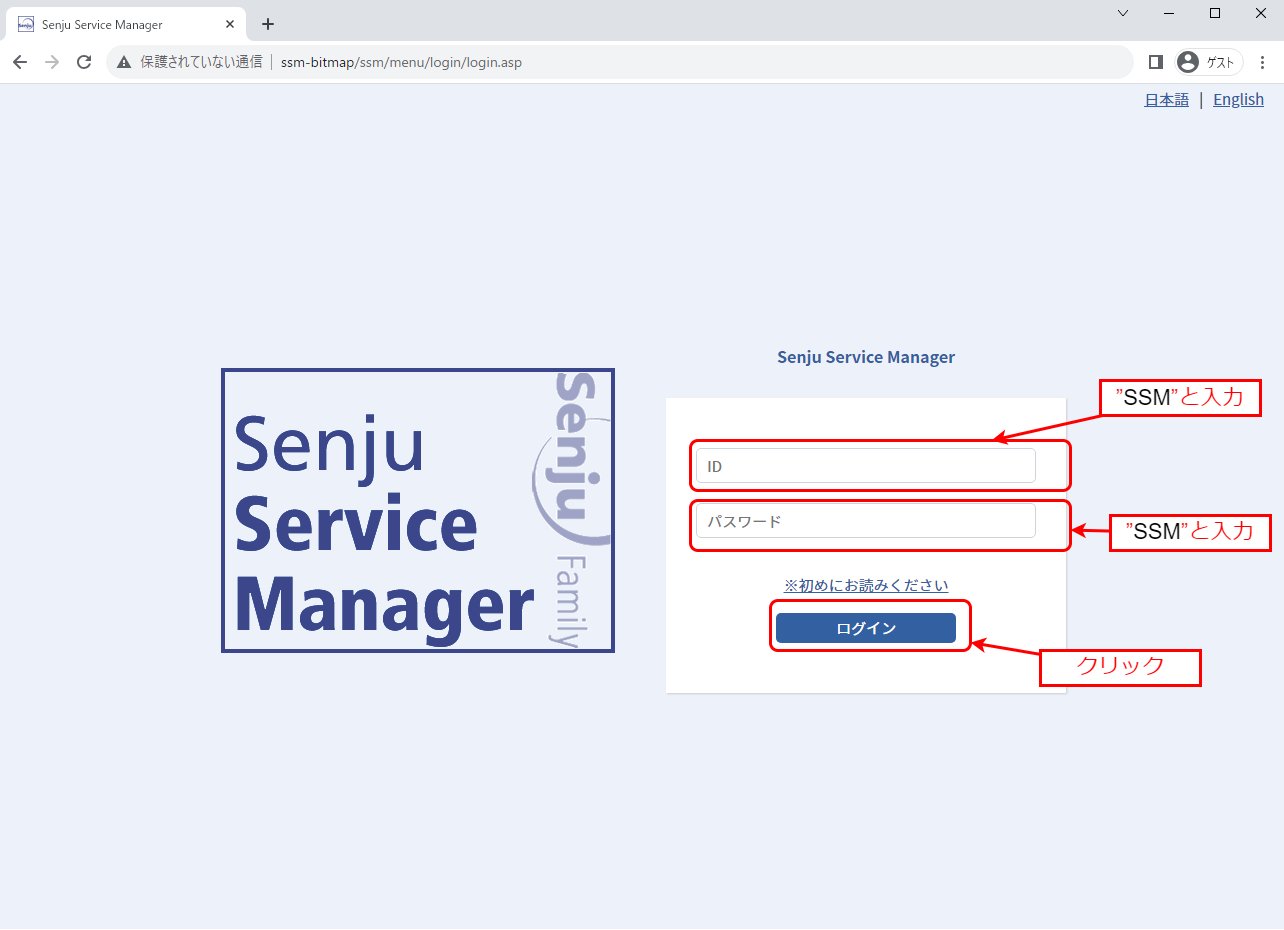Open the guest profile button
This screenshot has height=930, width=1284.
click(1209, 62)
